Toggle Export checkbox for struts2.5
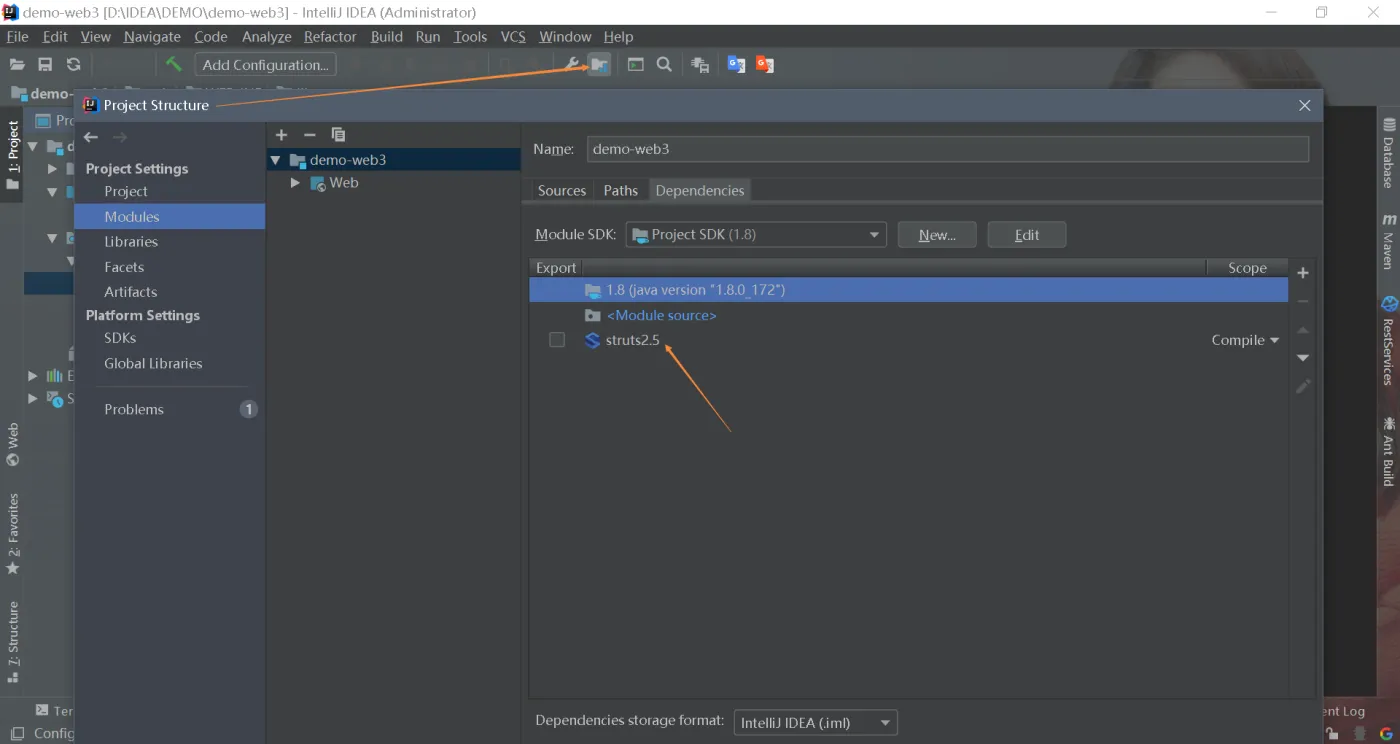This screenshot has width=1400, height=744. (x=557, y=340)
